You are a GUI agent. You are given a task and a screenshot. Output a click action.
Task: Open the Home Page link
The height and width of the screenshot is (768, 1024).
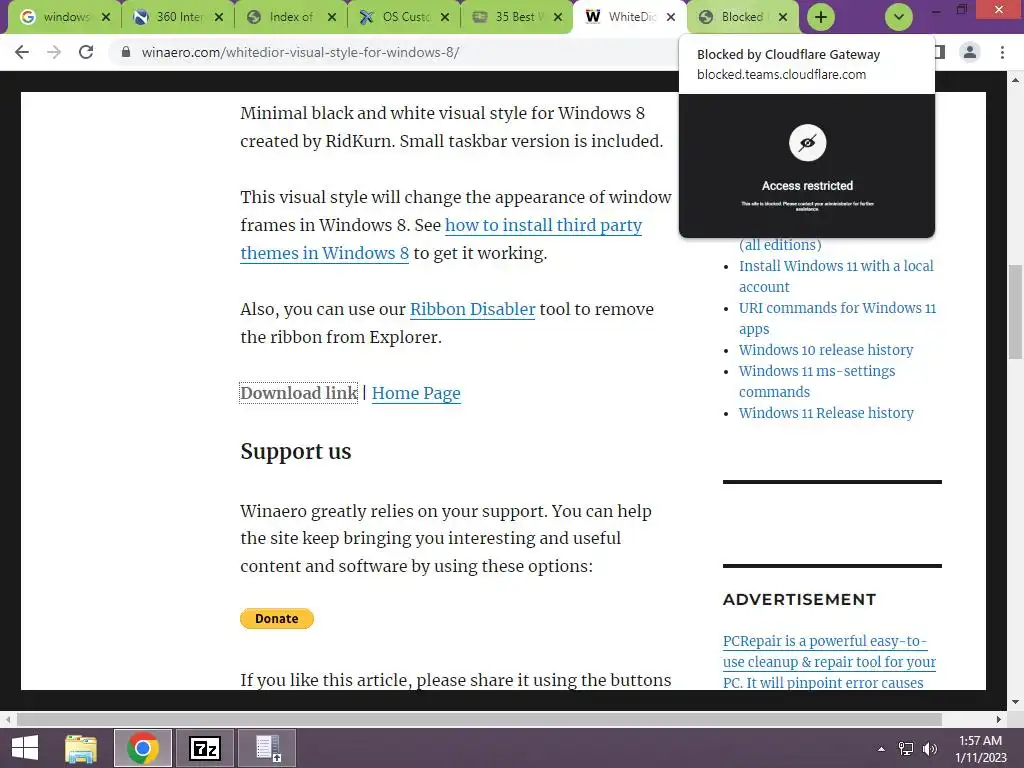coord(416,393)
